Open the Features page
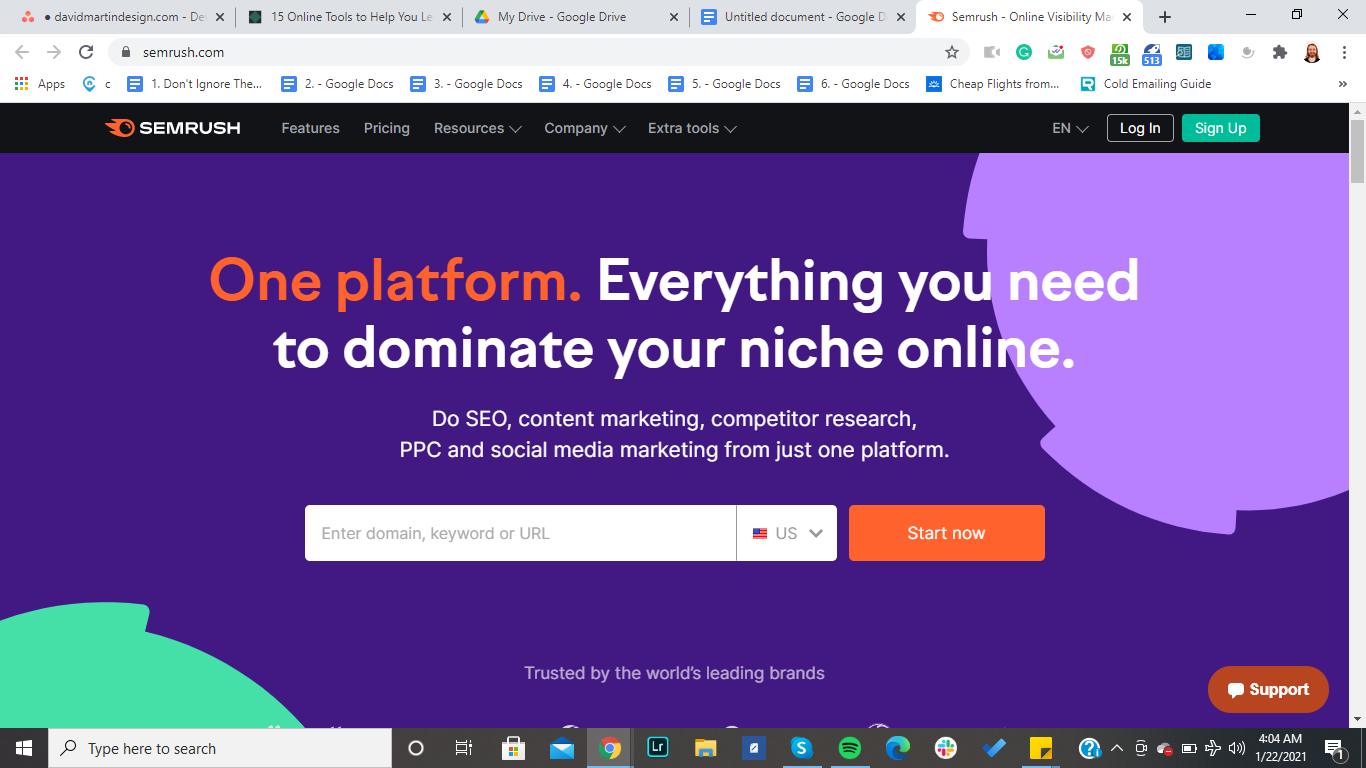Screen dimensions: 1366x768 pos(311,128)
